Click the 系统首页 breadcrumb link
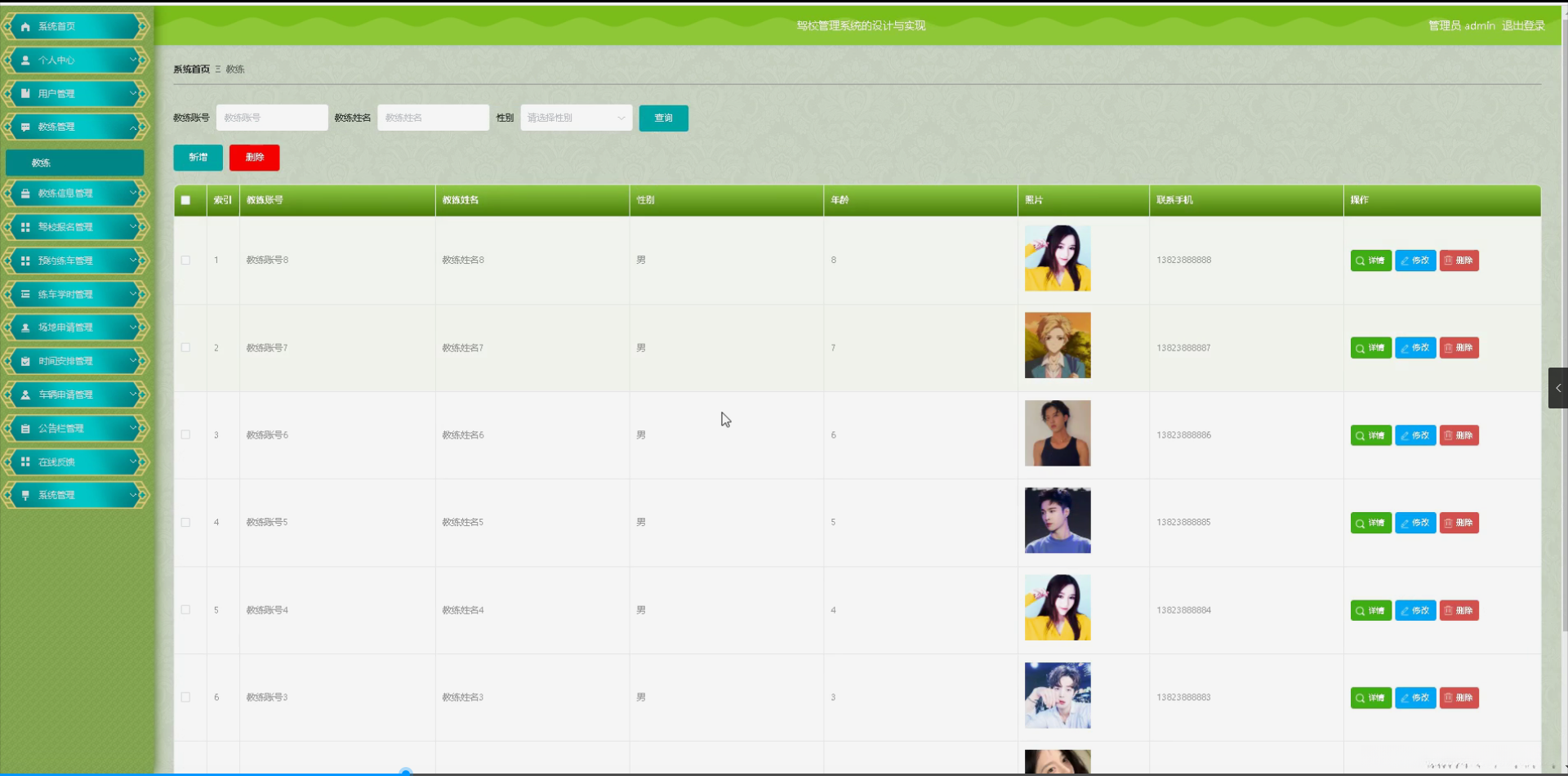The image size is (1568, 776). point(191,69)
